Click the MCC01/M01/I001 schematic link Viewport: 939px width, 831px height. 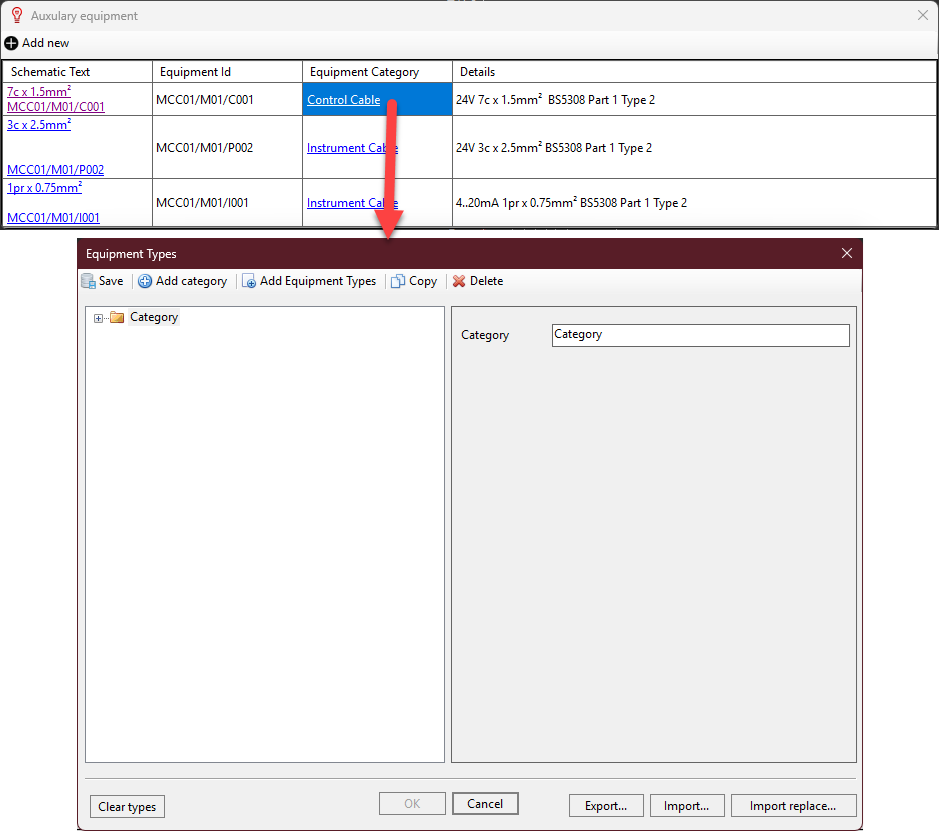point(53,217)
